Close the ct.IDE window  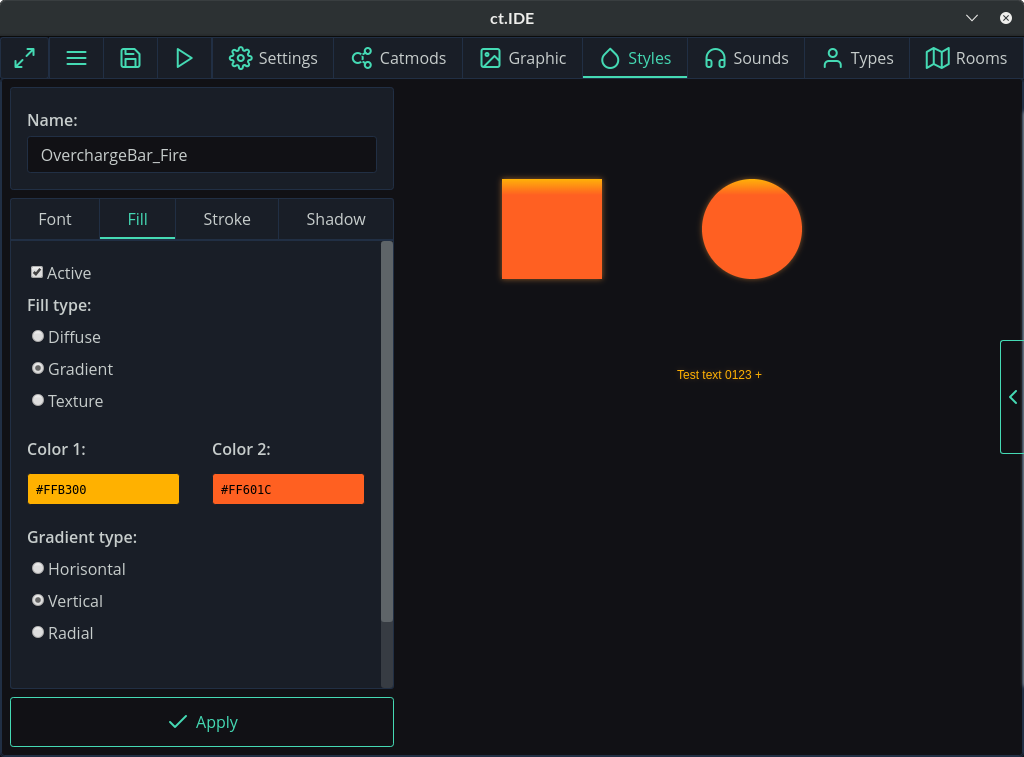coord(1006,18)
